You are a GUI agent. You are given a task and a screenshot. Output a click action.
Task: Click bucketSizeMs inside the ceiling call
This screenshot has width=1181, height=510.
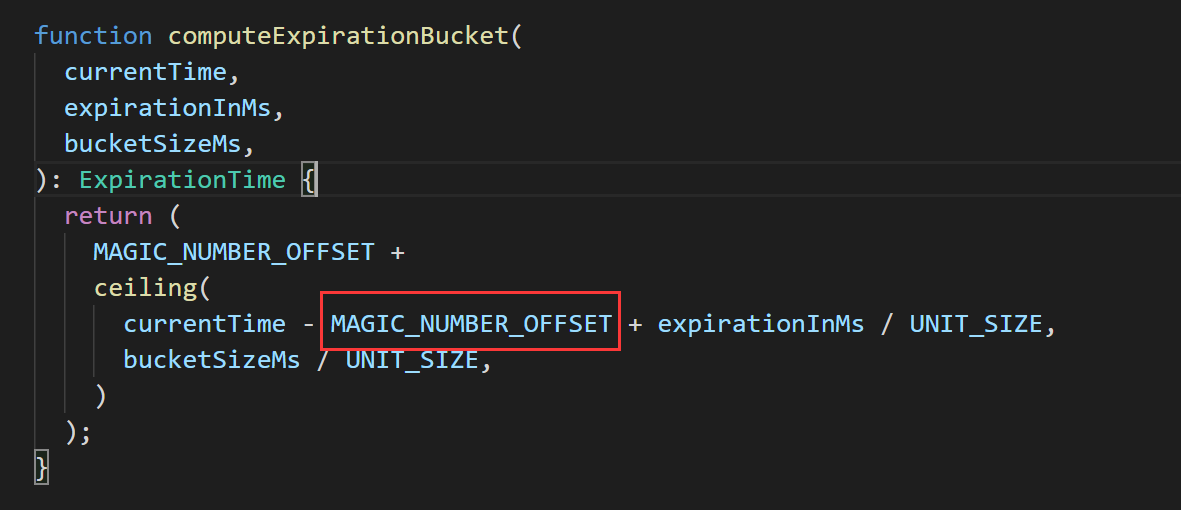(211, 360)
